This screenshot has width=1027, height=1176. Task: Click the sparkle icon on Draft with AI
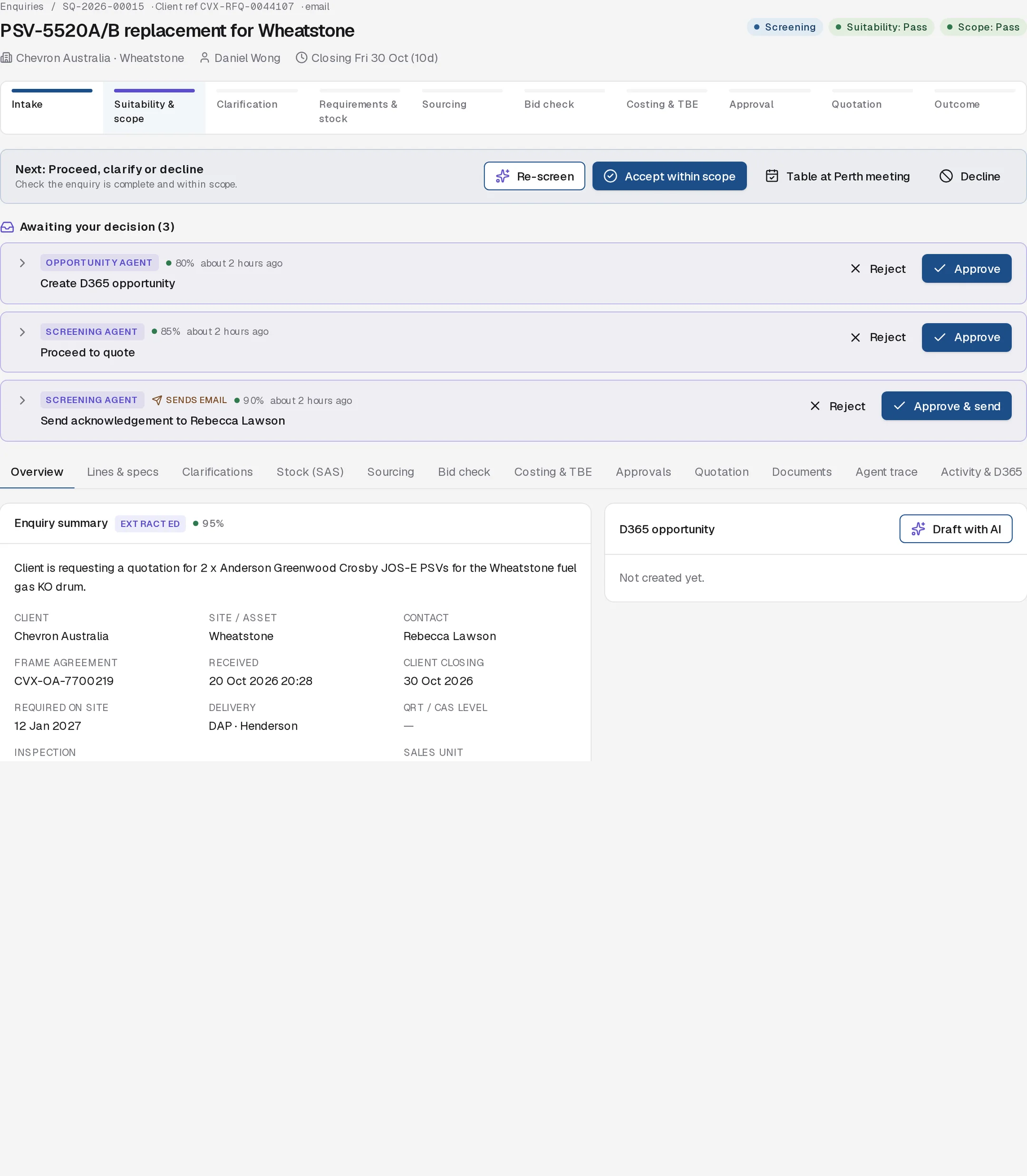pyautogui.click(x=918, y=528)
